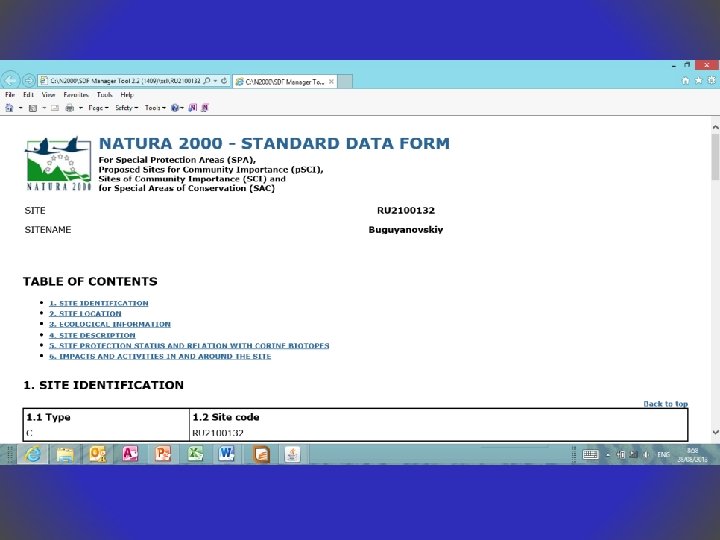Open the View menu
Image resolution: width=720 pixels, height=540 pixels.
48,95
